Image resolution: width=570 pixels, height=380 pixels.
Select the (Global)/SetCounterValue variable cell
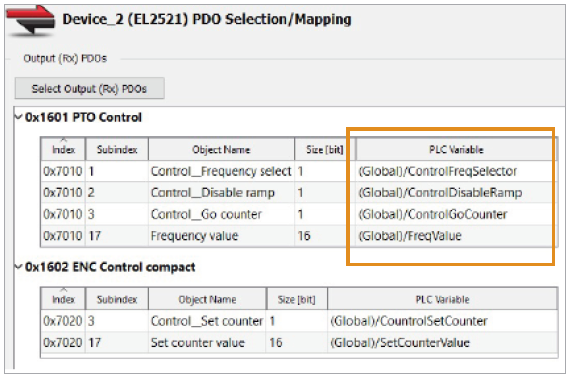point(442,342)
